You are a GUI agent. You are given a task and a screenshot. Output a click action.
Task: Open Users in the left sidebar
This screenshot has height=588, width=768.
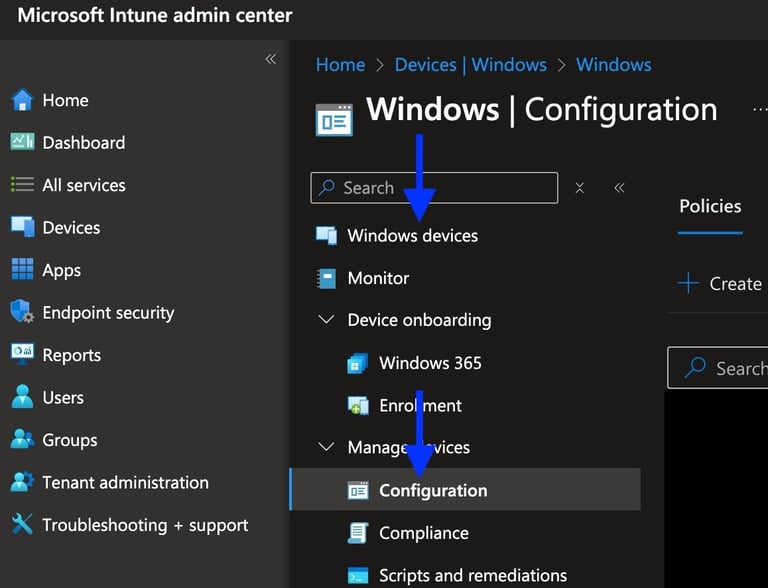[63, 397]
